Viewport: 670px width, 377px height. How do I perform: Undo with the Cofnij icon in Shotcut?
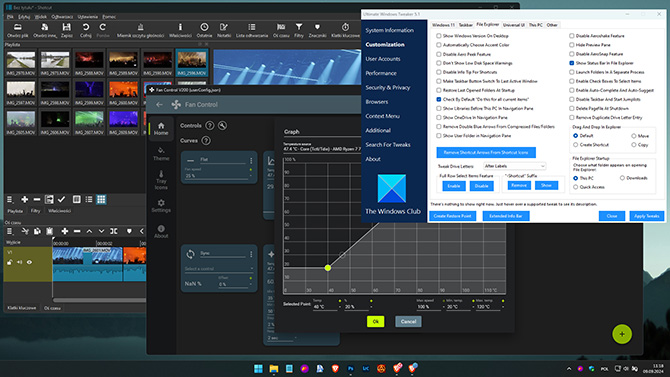85,27
